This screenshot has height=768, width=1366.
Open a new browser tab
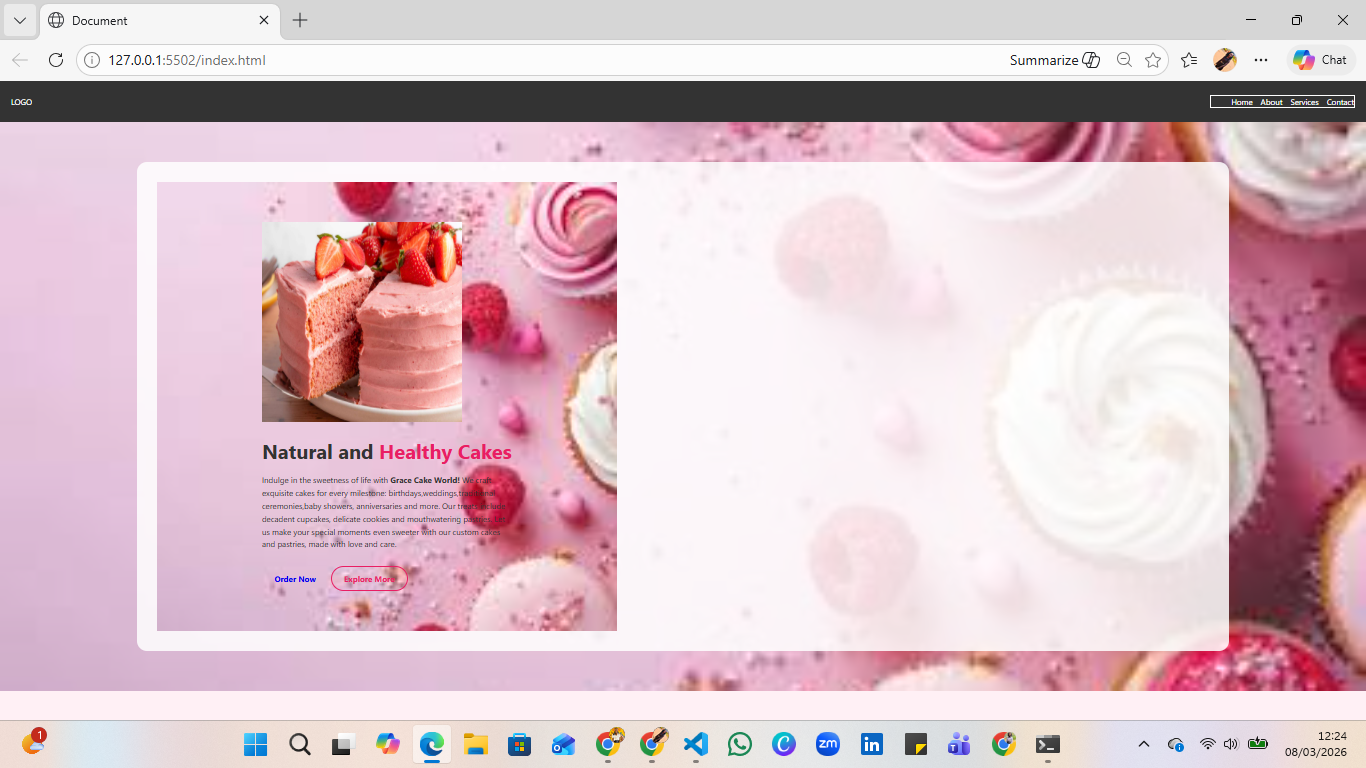tap(300, 20)
